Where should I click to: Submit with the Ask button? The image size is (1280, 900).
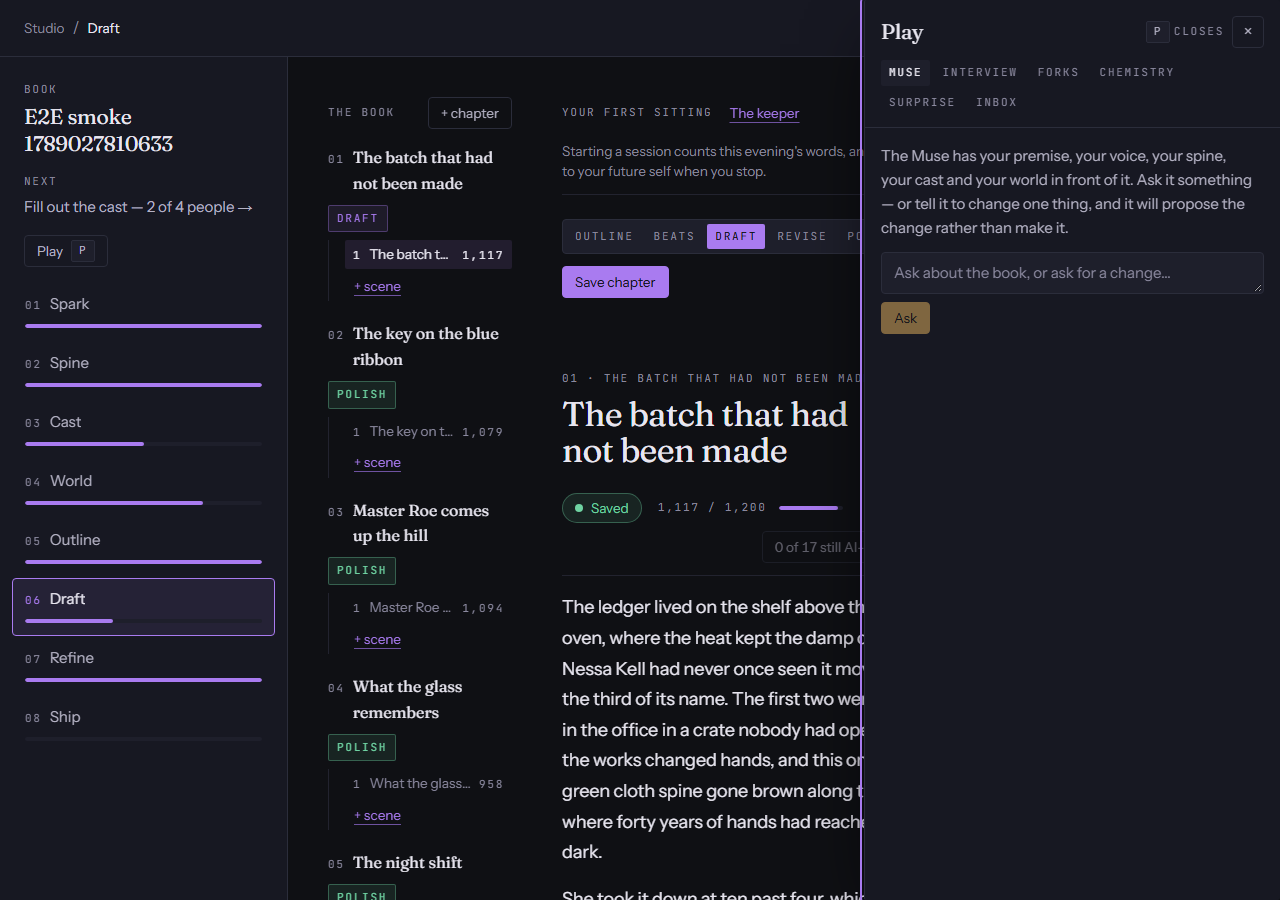coord(905,318)
